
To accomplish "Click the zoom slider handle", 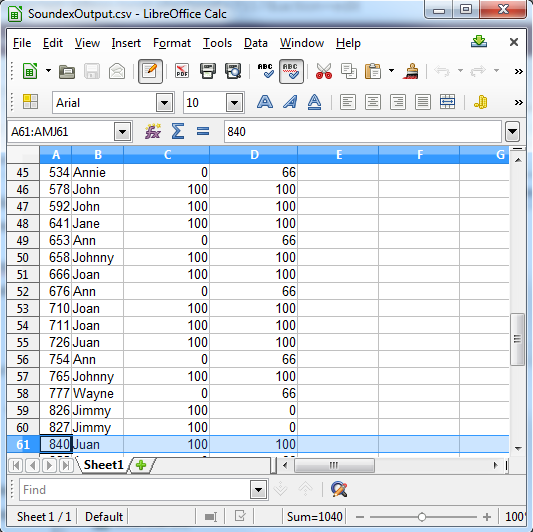I will point(422,517).
